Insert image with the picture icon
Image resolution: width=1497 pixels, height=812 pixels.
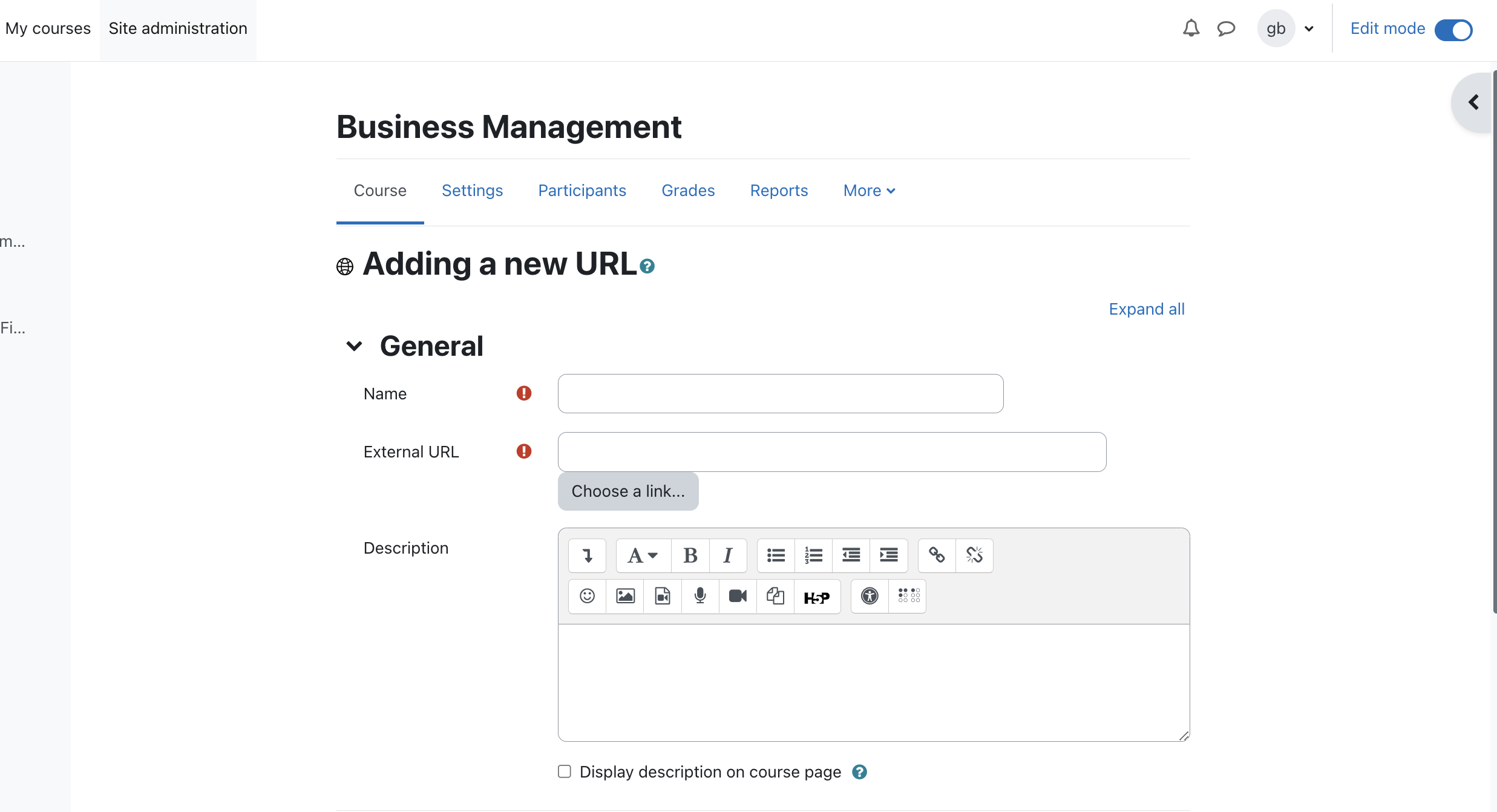(x=625, y=596)
